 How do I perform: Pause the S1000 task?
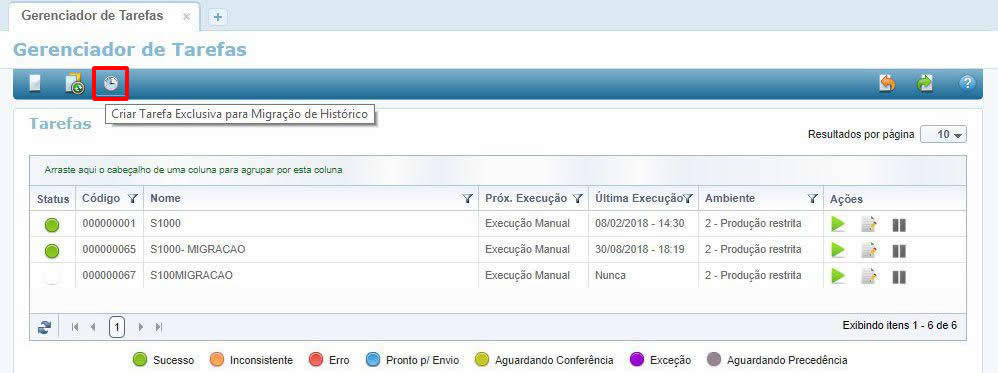click(x=899, y=225)
